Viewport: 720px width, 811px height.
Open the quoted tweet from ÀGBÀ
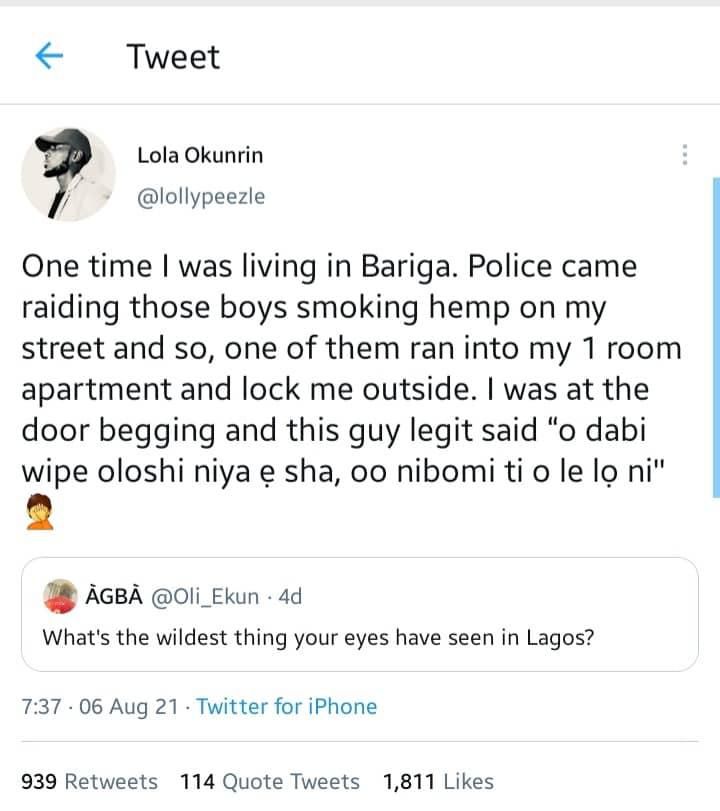[360, 610]
